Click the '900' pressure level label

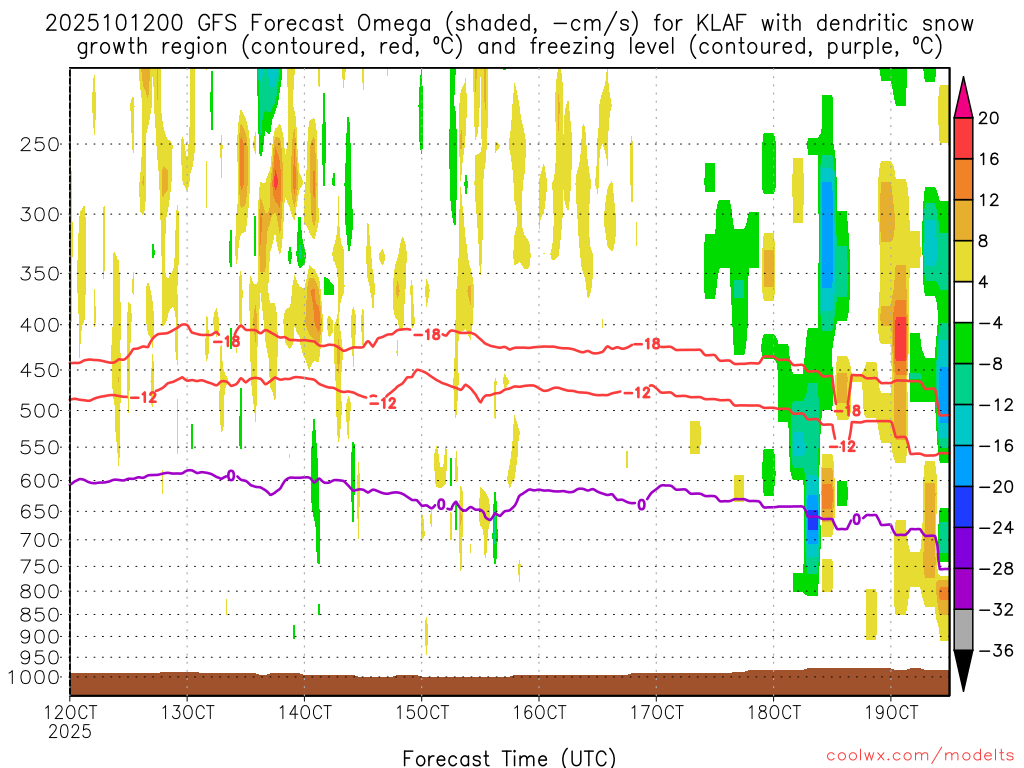click(x=40, y=637)
